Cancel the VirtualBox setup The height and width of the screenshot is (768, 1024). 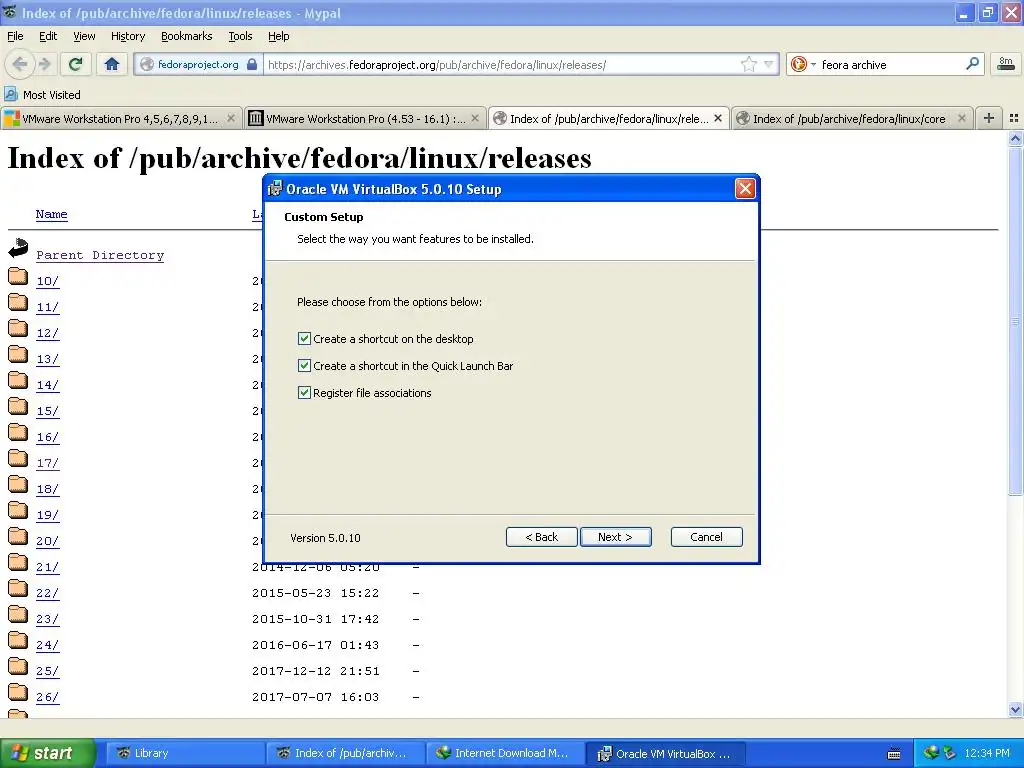(706, 537)
